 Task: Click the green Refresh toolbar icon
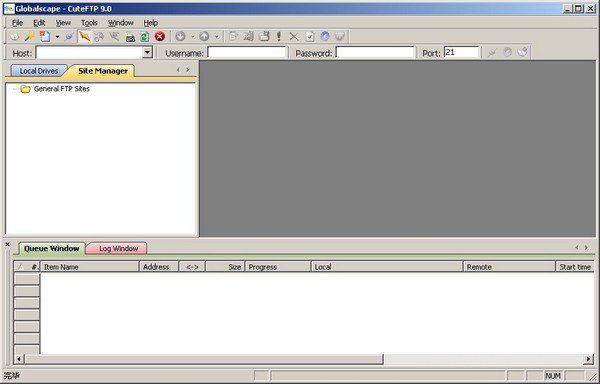coord(144,37)
